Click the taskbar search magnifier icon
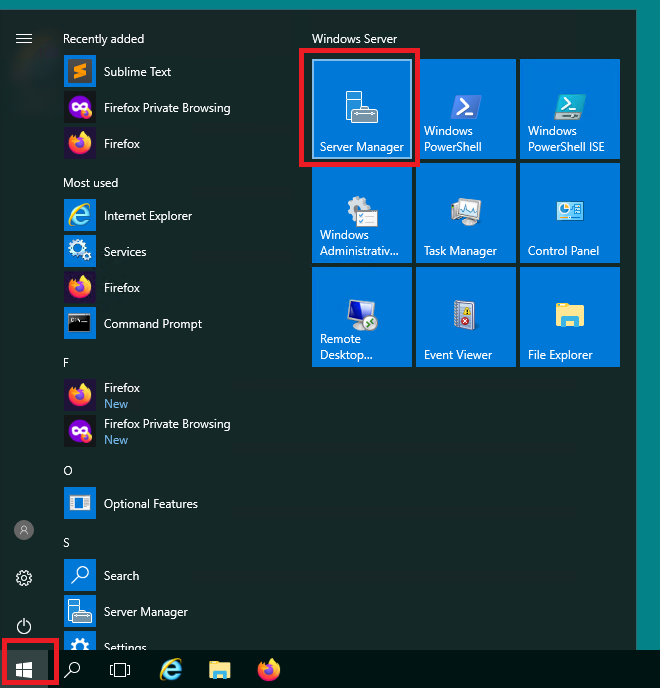660x688 pixels. tap(72, 670)
